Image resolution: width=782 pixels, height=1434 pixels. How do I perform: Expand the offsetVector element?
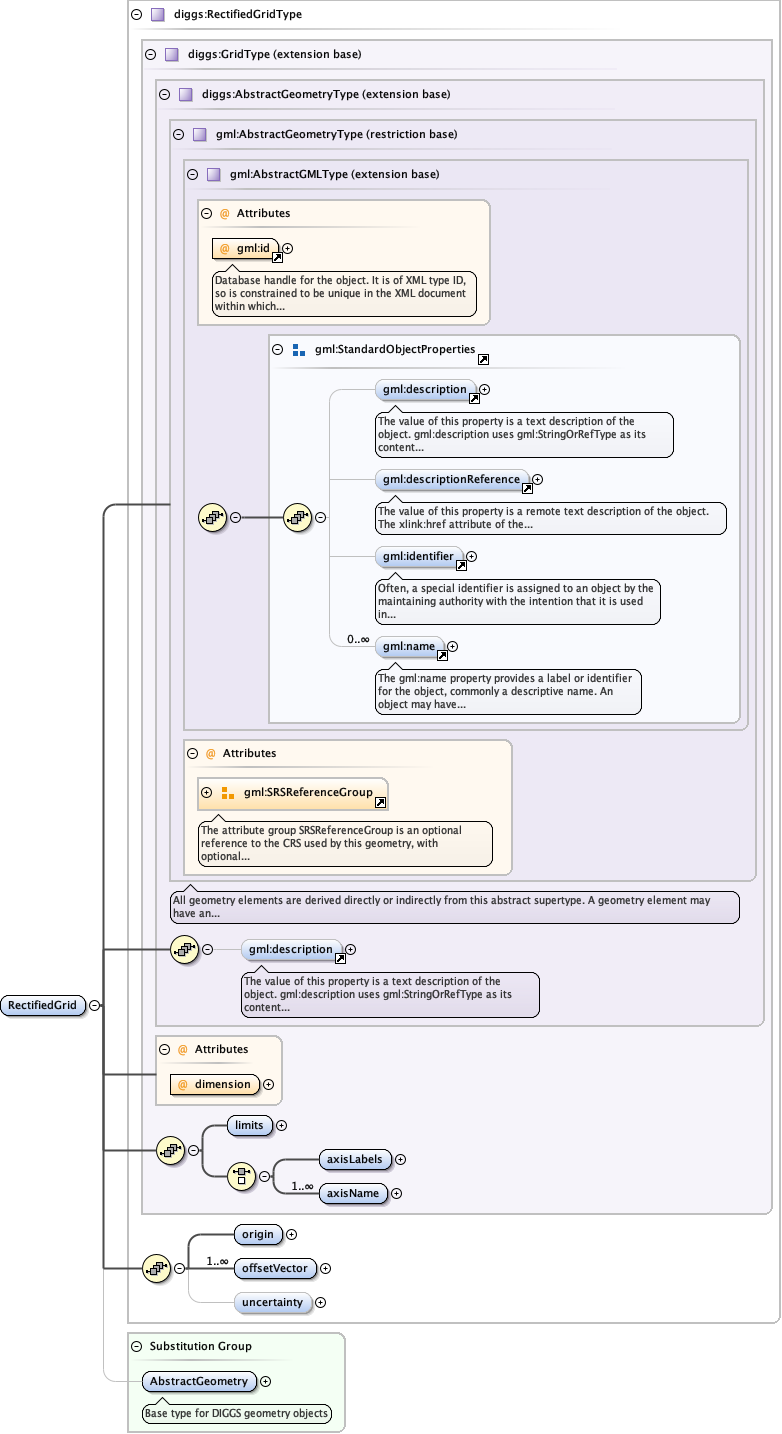(325, 1268)
